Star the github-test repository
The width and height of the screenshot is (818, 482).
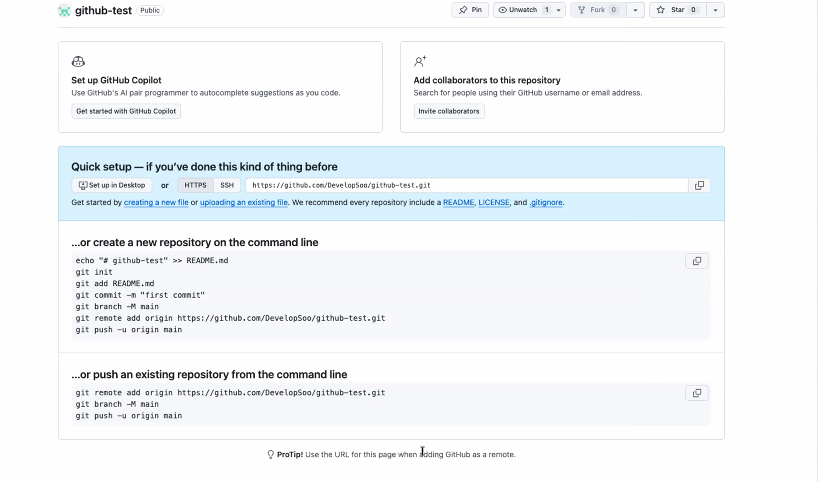(678, 10)
